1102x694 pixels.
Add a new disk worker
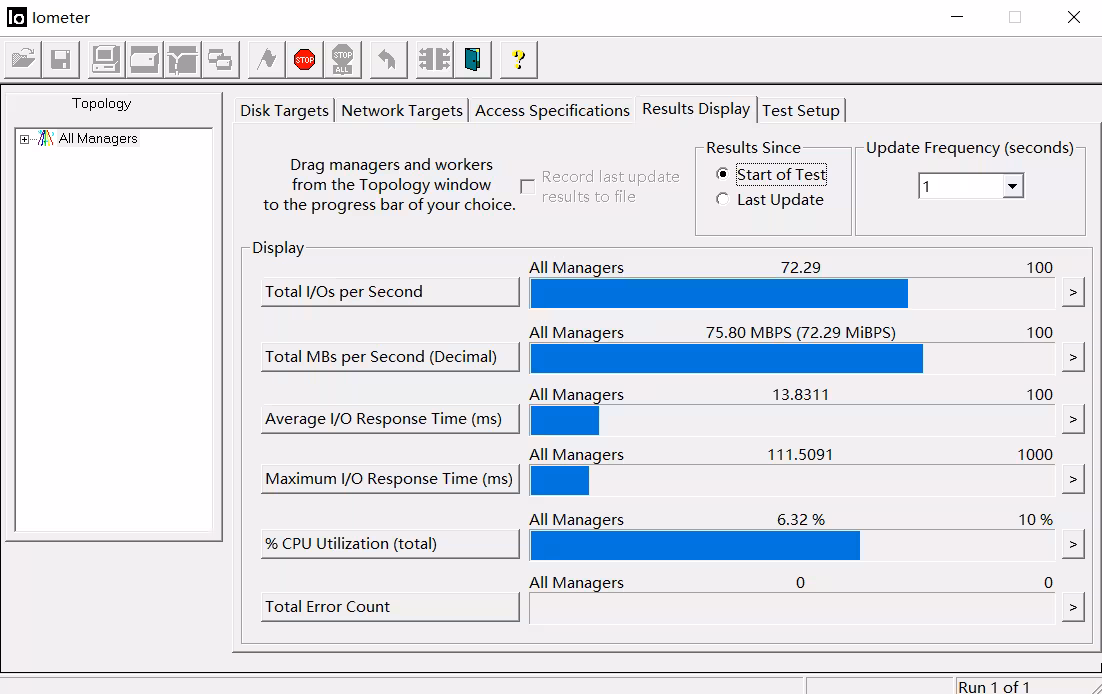[144, 59]
